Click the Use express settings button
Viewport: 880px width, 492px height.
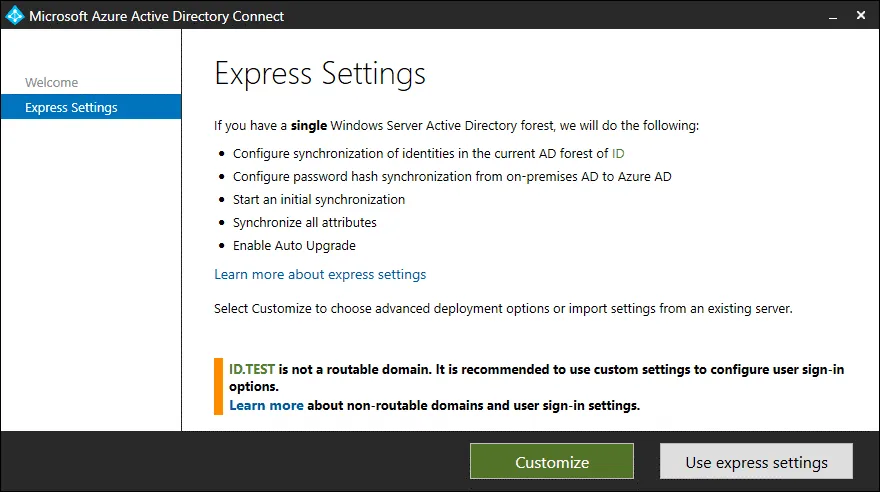pos(756,462)
